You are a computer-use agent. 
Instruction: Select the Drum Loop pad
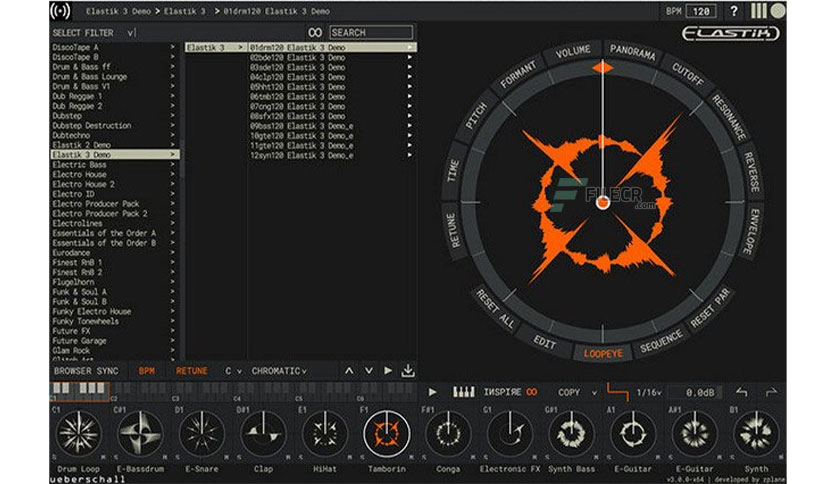pyautogui.click(x=78, y=434)
